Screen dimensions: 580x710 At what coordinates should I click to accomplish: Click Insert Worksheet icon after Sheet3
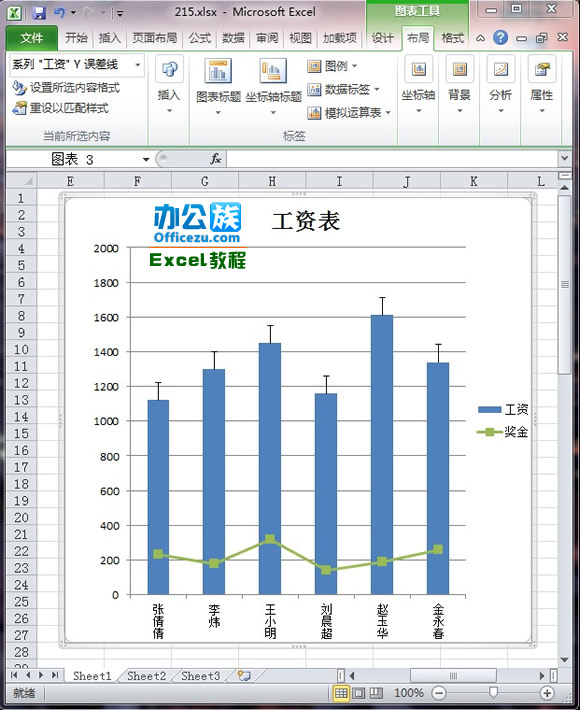tap(244, 676)
